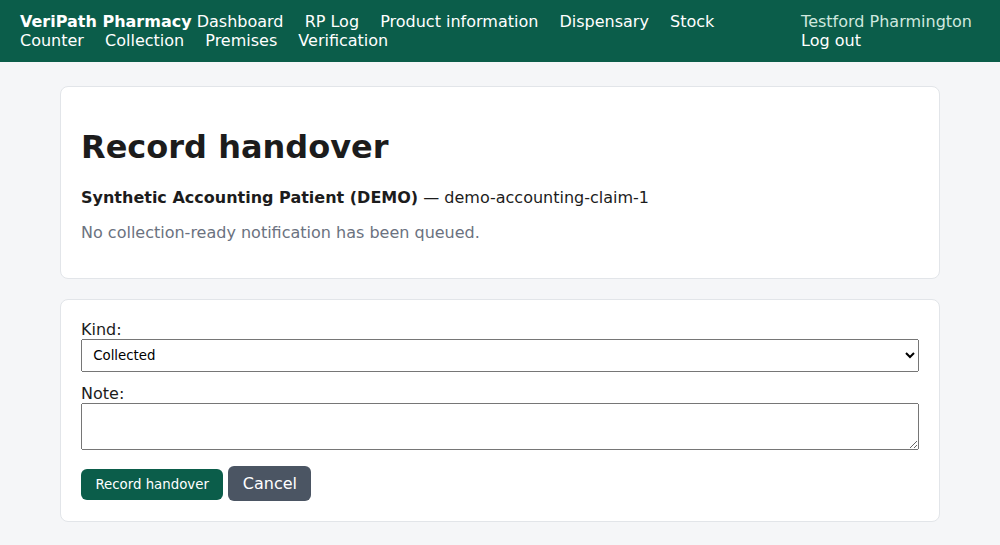Log out of the pharmacy system
Screen dimensions: 1000x545
(831, 40)
